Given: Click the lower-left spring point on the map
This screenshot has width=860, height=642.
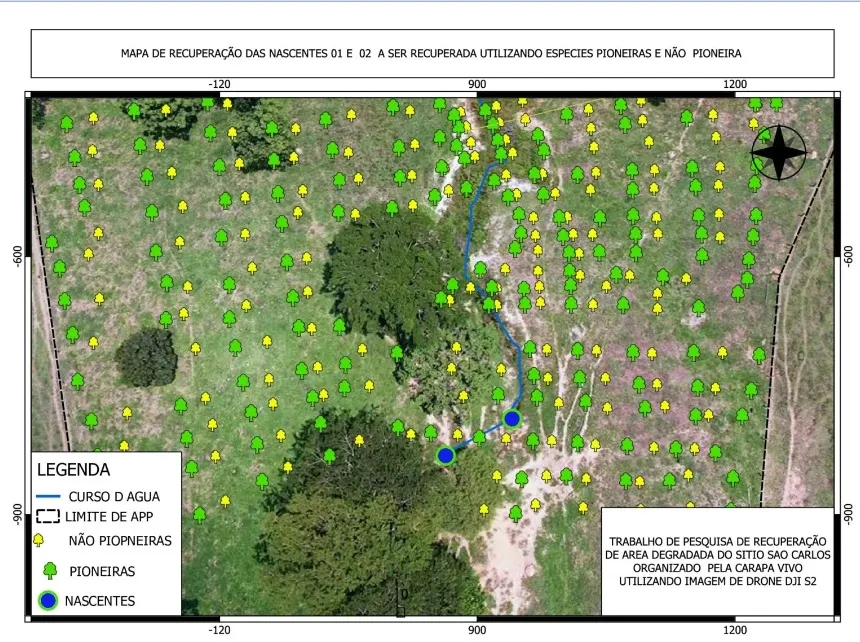Looking at the screenshot, I should (446, 455).
